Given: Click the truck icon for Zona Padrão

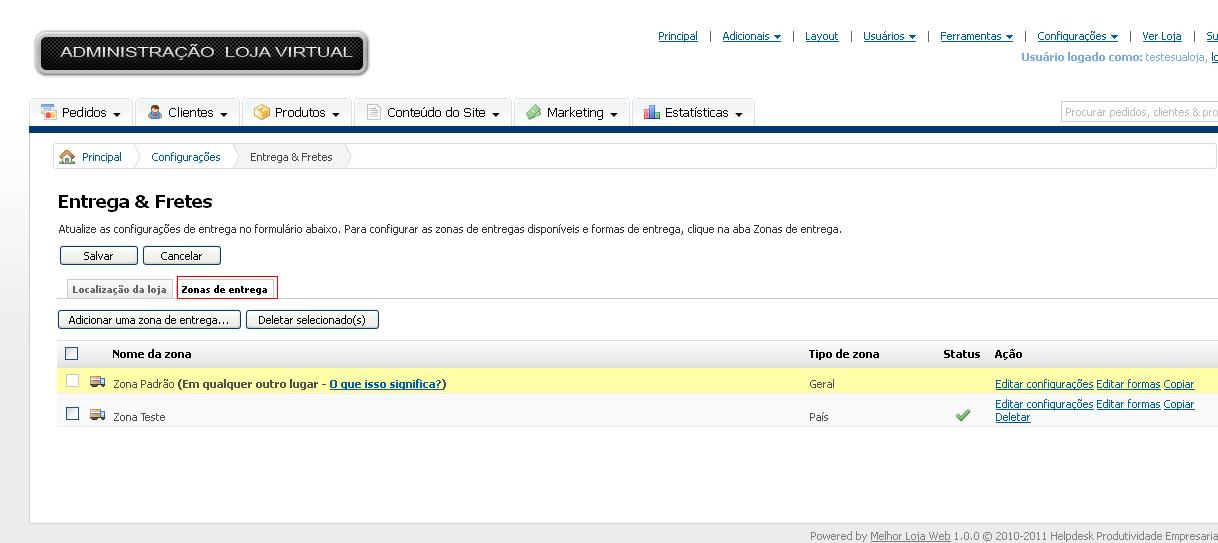Looking at the screenshot, I should coord(97,382).
